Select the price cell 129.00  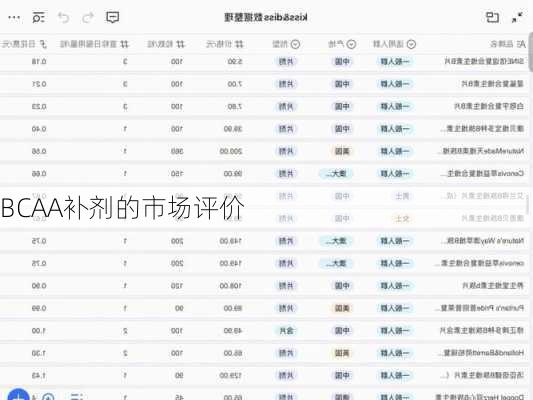pos(231,376)
